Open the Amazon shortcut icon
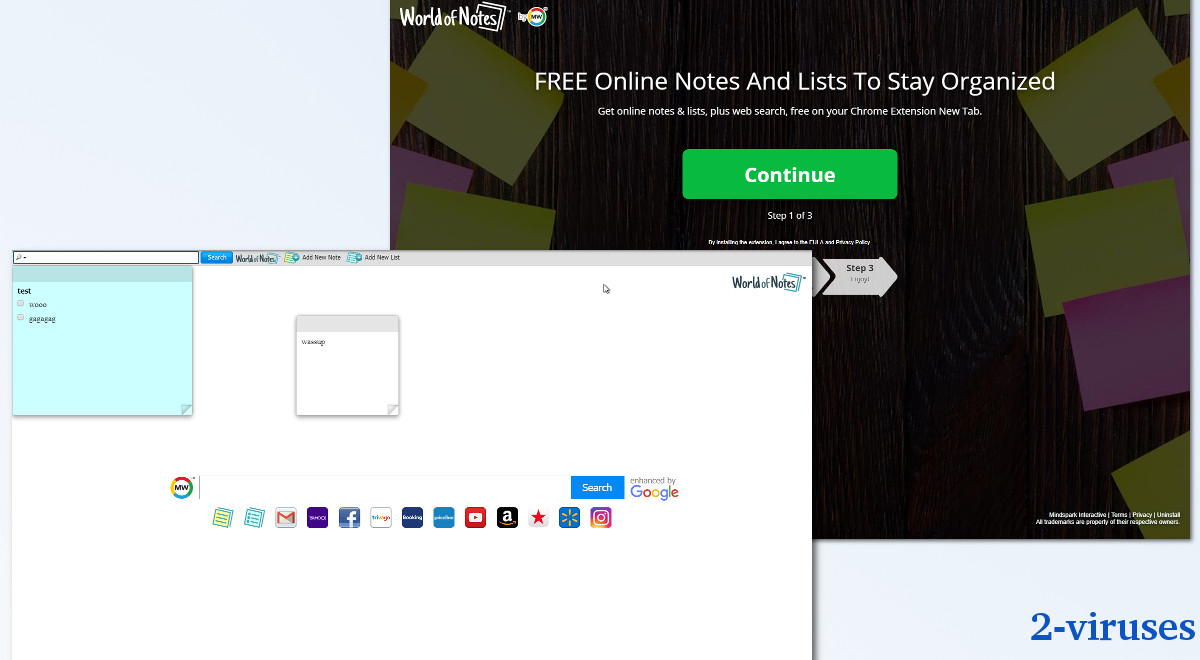Image resolution: width=1200 pixels, height=660 pixels. pos(506,517)
